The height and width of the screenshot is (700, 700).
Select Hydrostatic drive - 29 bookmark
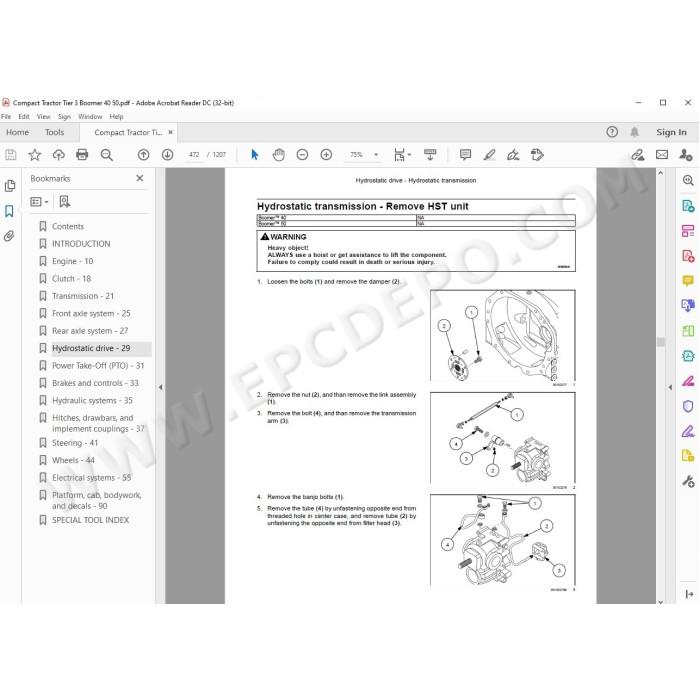[x=91, y=348]
